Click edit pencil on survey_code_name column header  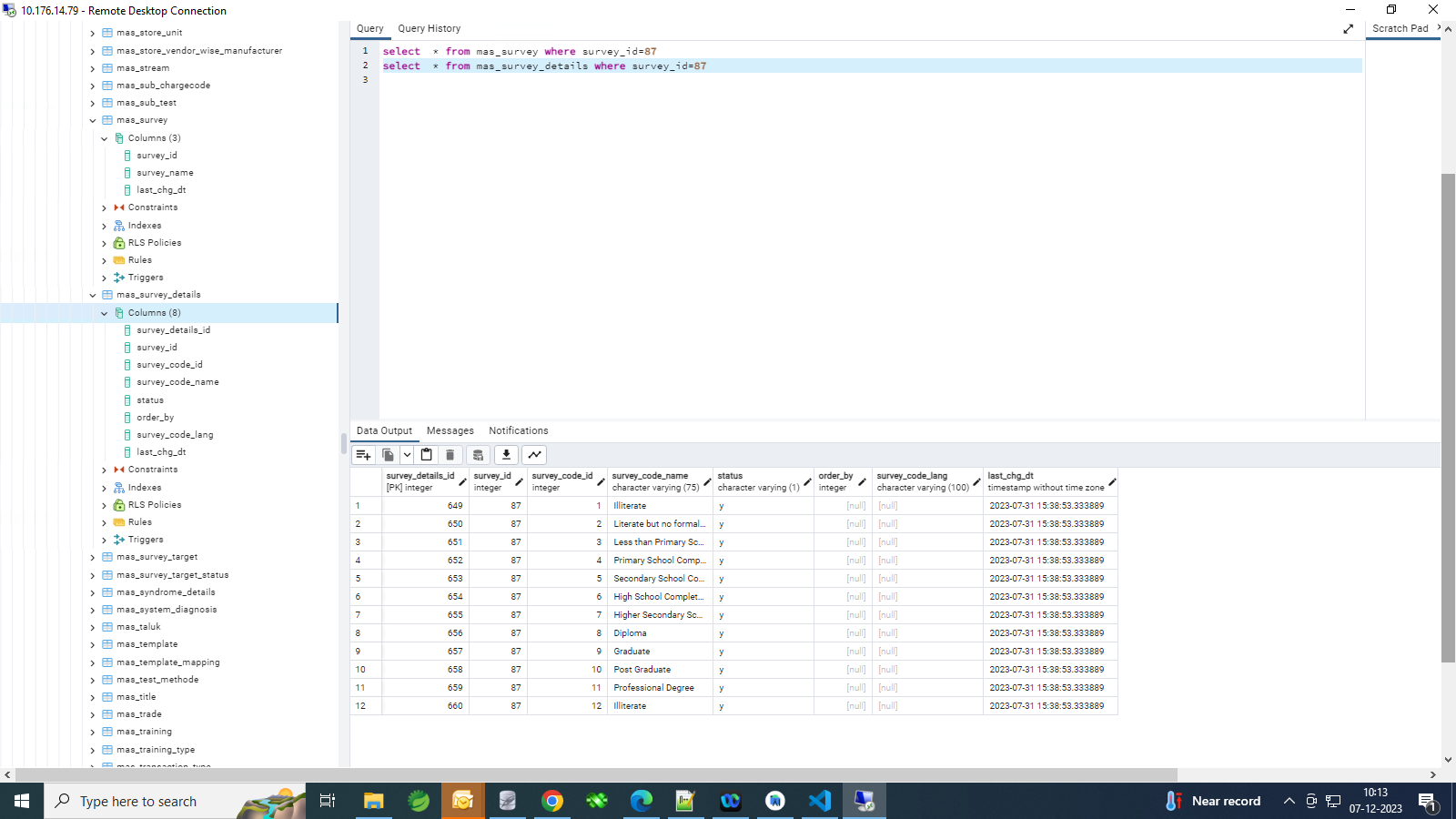click(707, 481)
